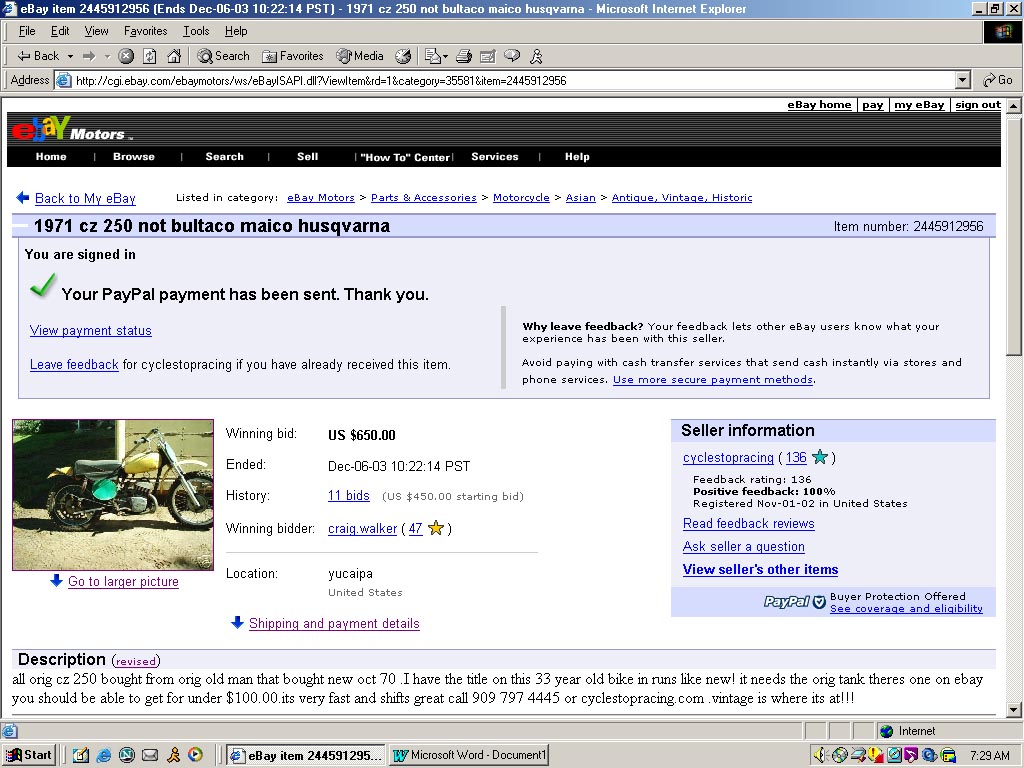Open the Search pane in the toolbar
This screenshot has height=768, width=1024.
coord(223,56)
